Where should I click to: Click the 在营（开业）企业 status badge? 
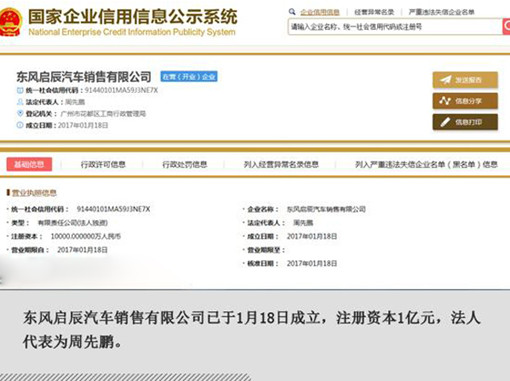pyautogui.click(x=189, y=77)
